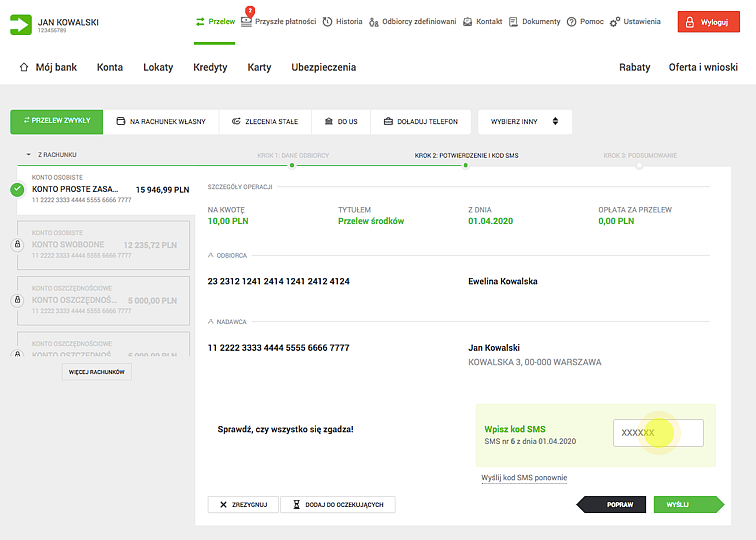
Task: Open the Kredyty tab
Action: 210,67
